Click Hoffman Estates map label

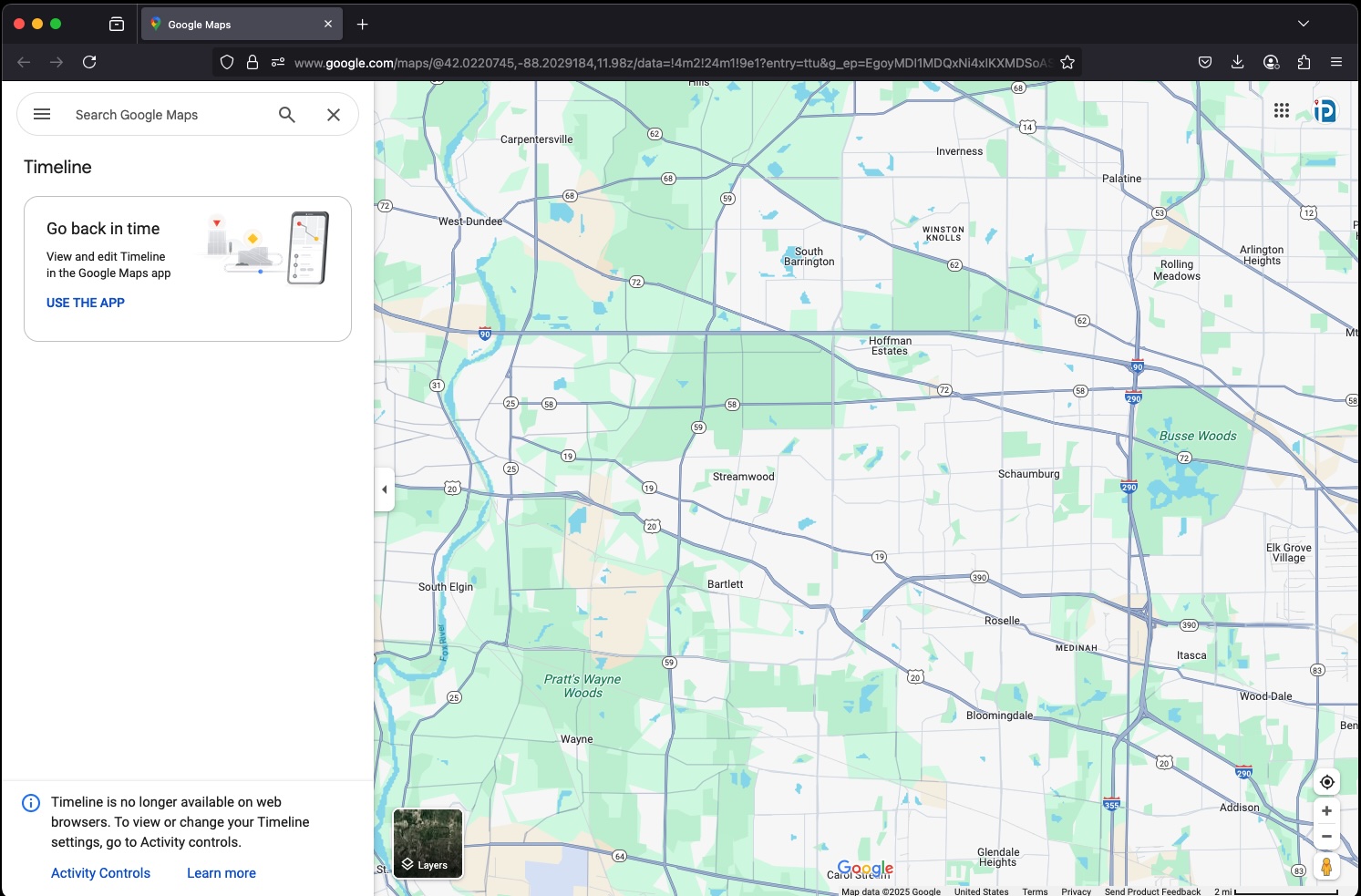coord(890,345)
